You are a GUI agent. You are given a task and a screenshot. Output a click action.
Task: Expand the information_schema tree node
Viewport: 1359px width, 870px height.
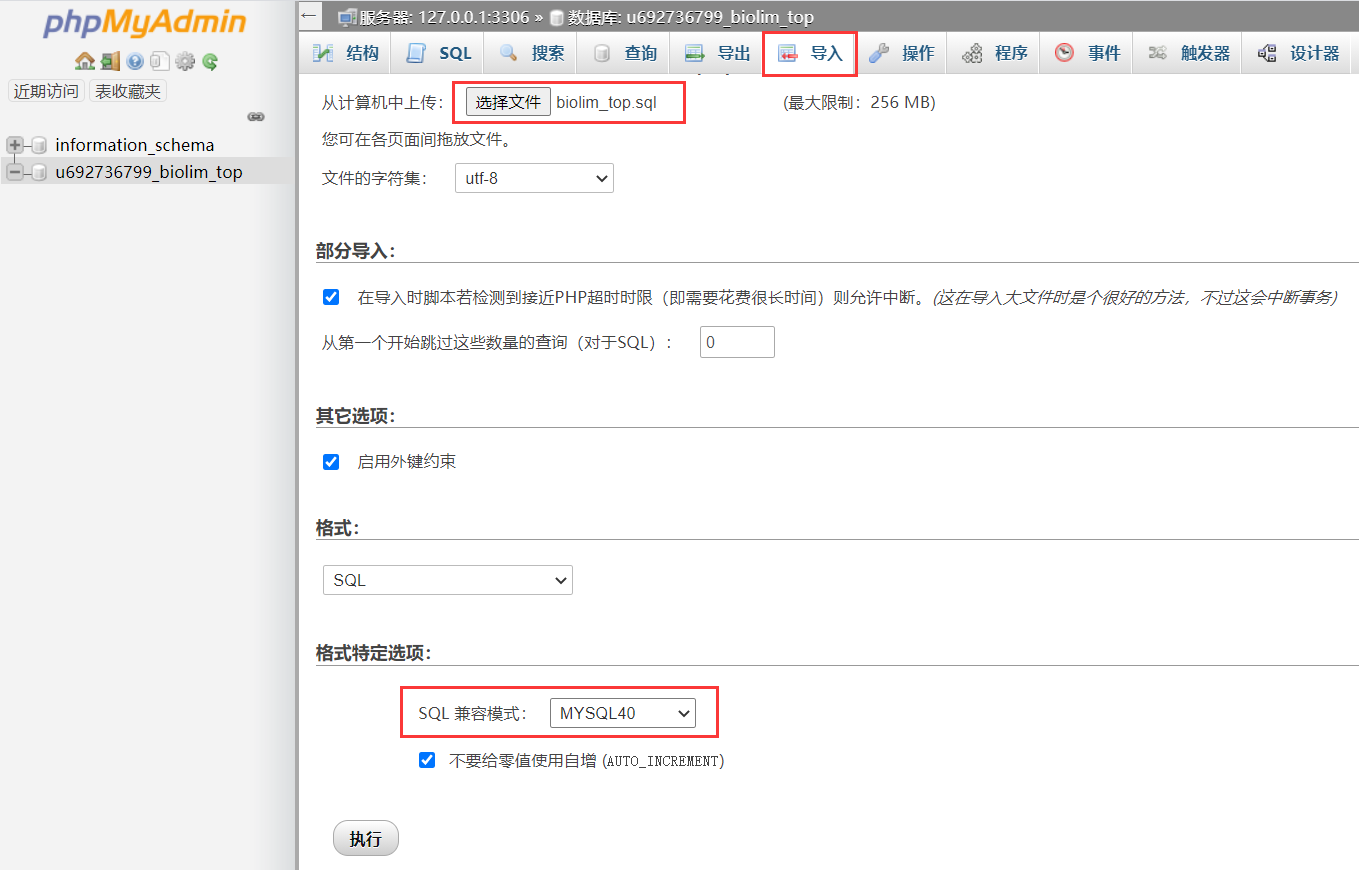tap(15, 145)
